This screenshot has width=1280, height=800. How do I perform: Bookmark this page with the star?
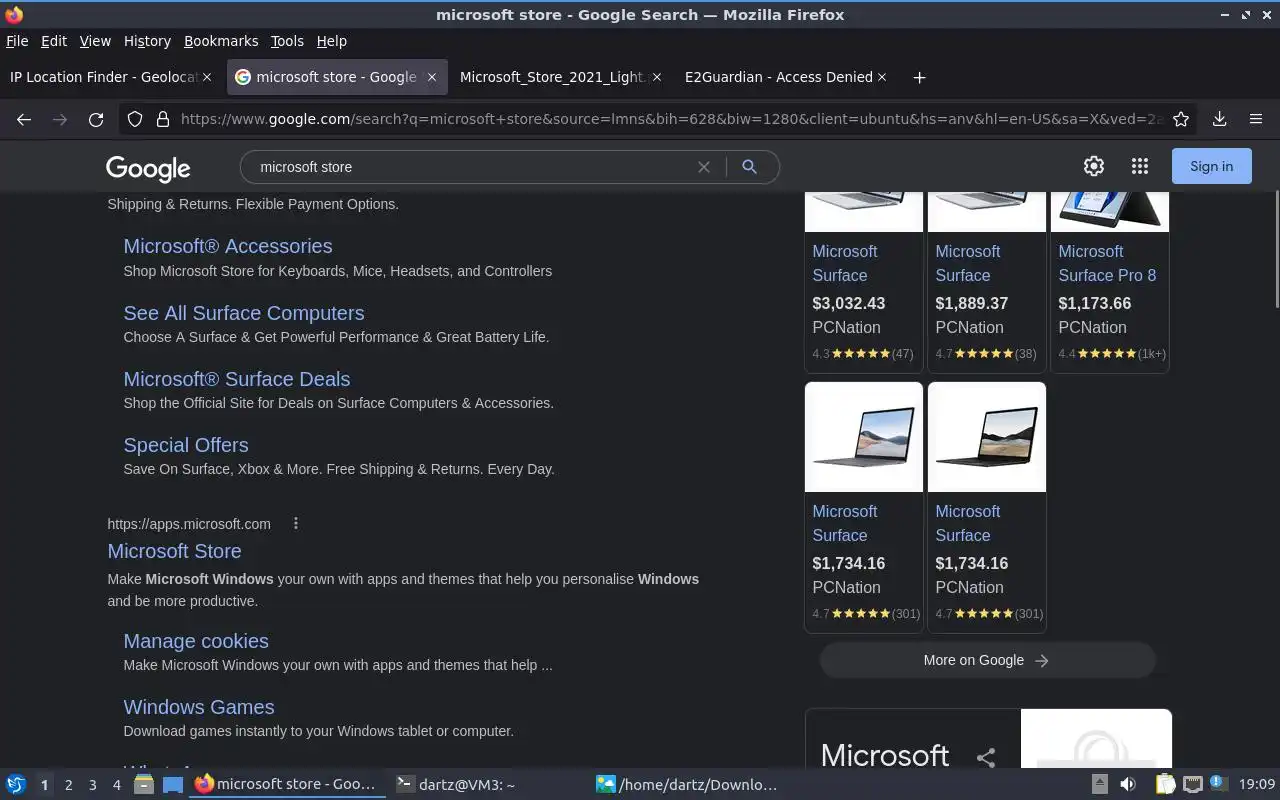coord(1181,119)
